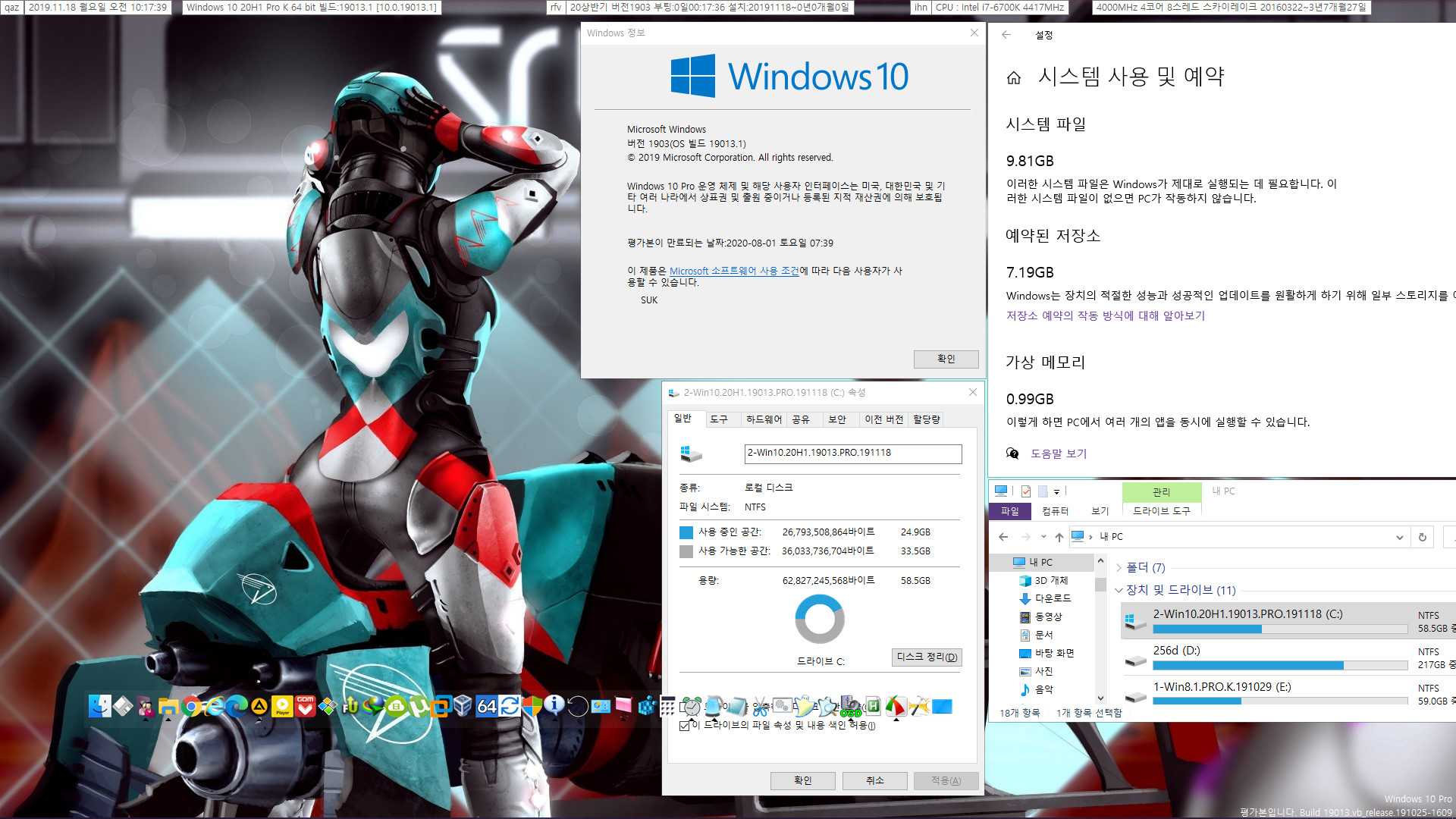
Task: Open the Microsoft 소프트웨어 사용 조건 link
Action: pyautogui.click(x=734, y=271)
